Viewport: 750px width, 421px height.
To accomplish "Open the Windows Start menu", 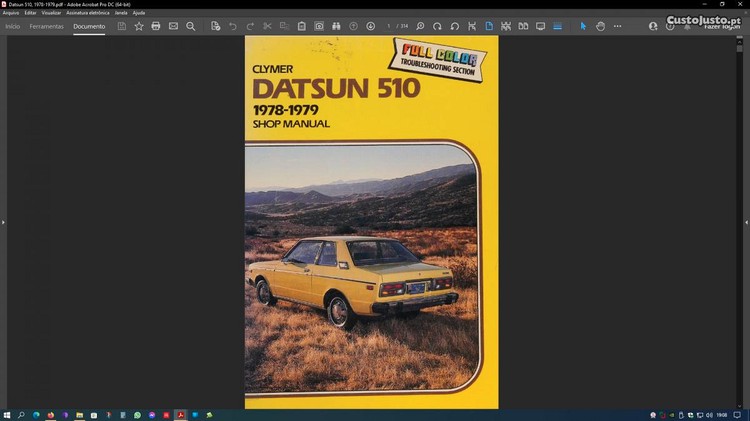I will (7, 414).
